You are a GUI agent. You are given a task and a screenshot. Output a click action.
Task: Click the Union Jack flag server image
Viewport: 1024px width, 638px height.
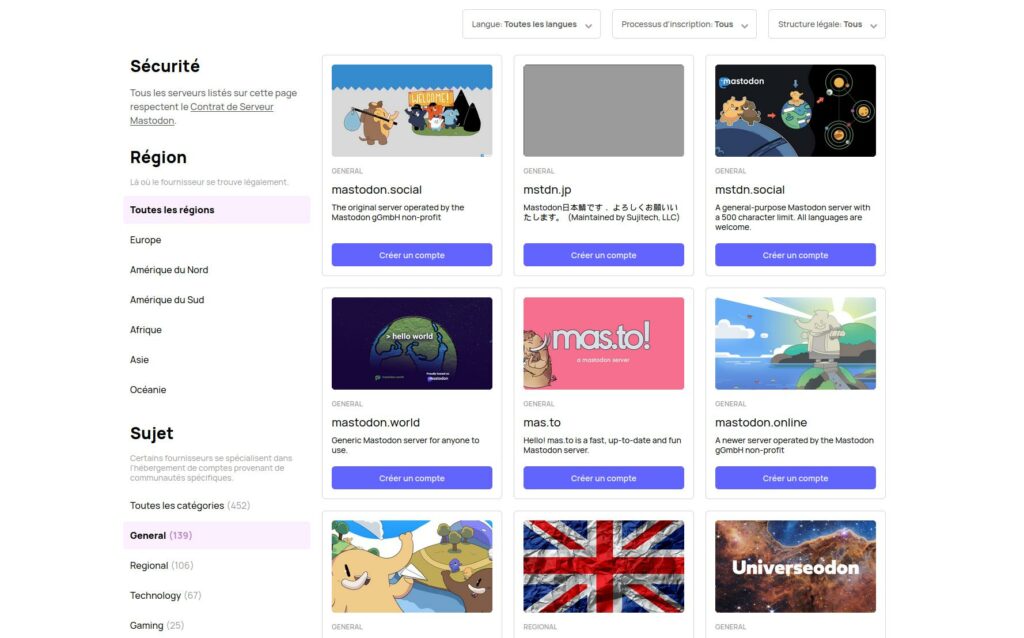[x=603, y=566]
